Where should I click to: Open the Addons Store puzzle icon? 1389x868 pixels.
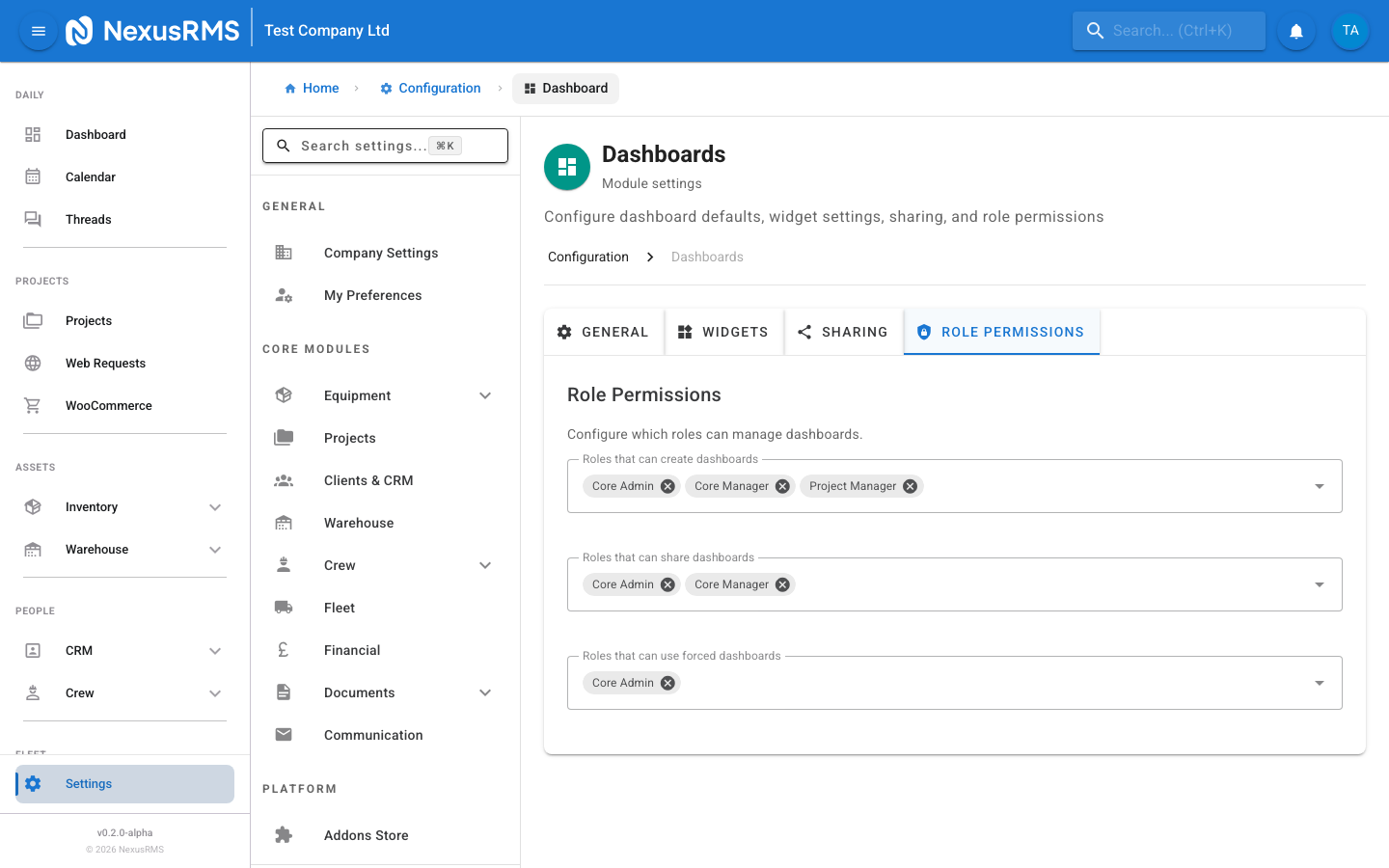(x=283, y=834)
